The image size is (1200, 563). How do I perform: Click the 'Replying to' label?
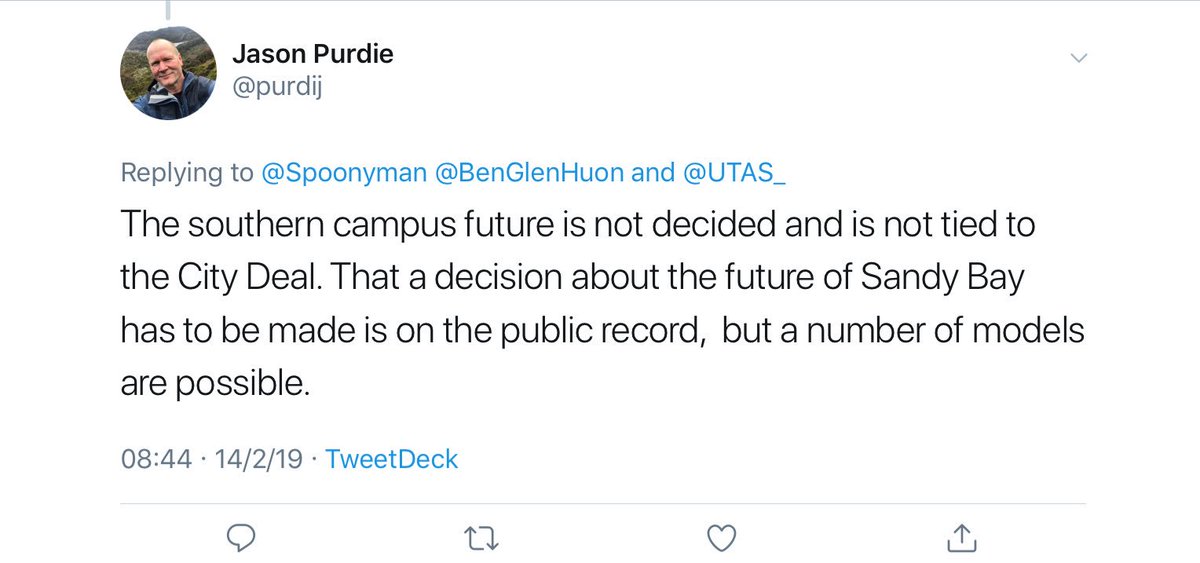(187, 173)
